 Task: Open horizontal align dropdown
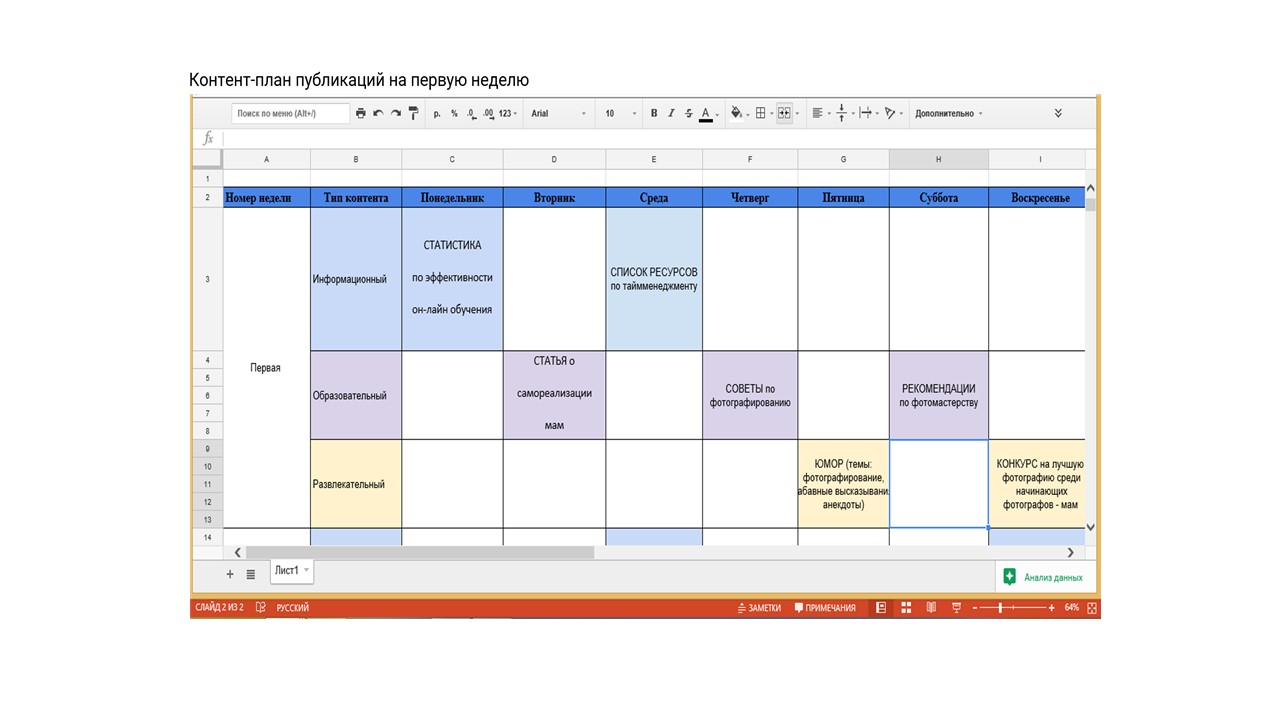(820, 114)
